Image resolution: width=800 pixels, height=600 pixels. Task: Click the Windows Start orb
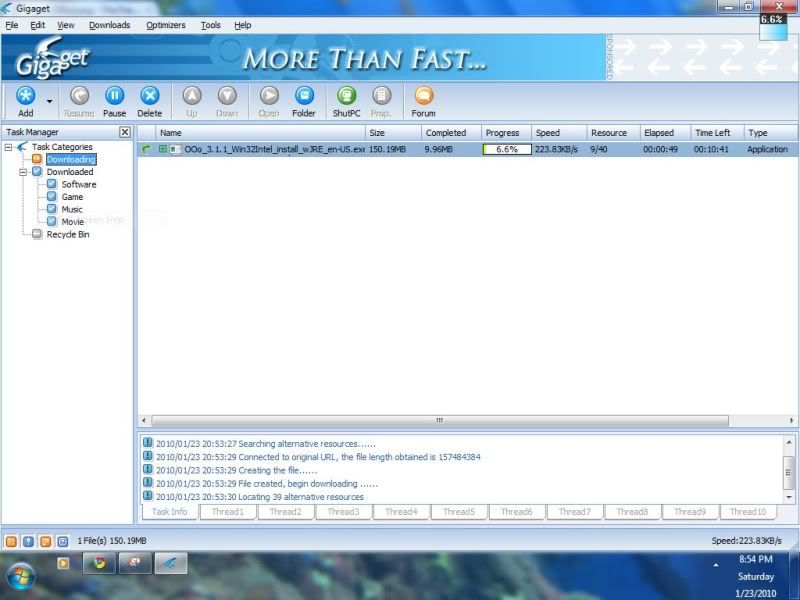[x=21, y=574]
